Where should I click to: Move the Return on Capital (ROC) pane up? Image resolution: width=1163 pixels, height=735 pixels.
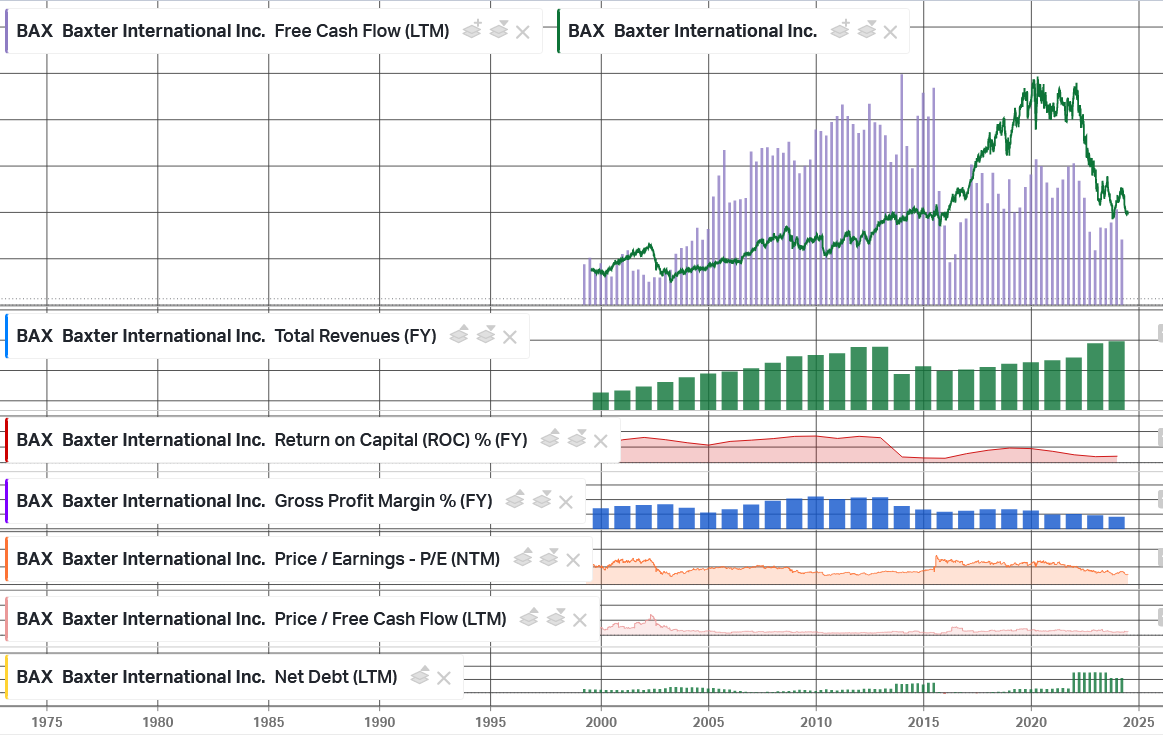[x=550, y=439]
